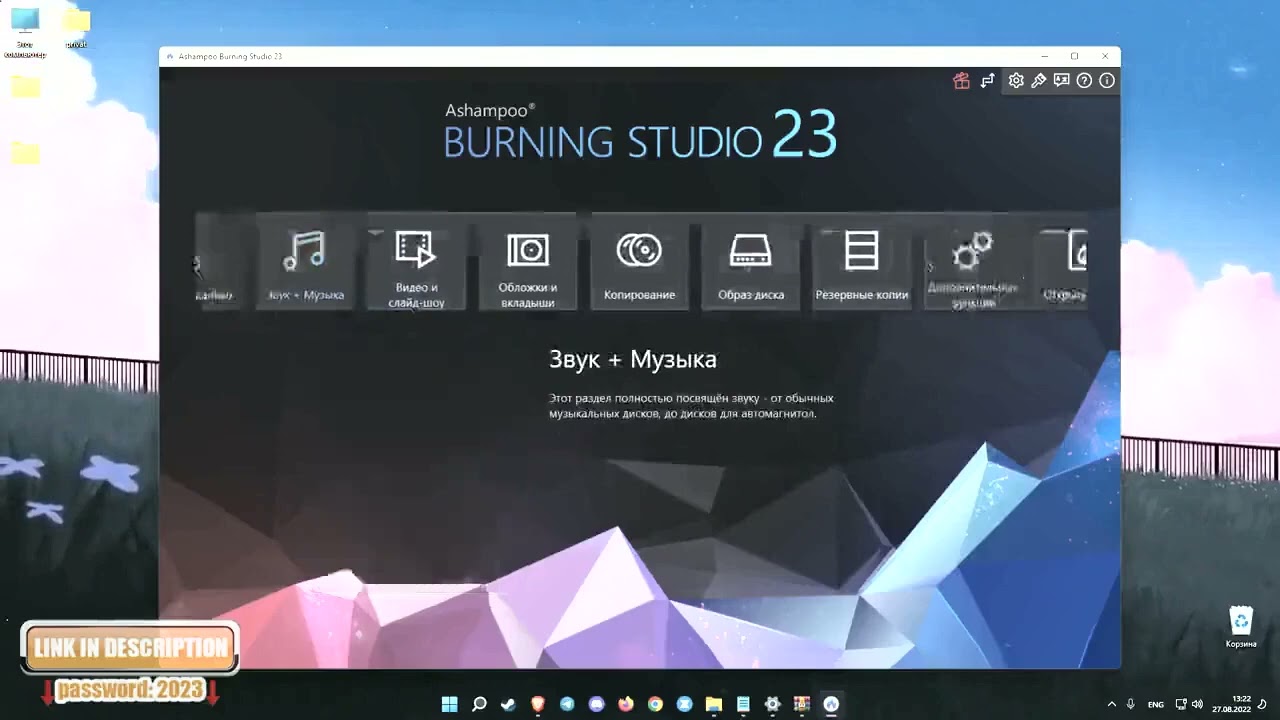The height and width of the screenshot is (720, 1280).
Task: Select the privat desktop folder
Action: pos(76,28)
